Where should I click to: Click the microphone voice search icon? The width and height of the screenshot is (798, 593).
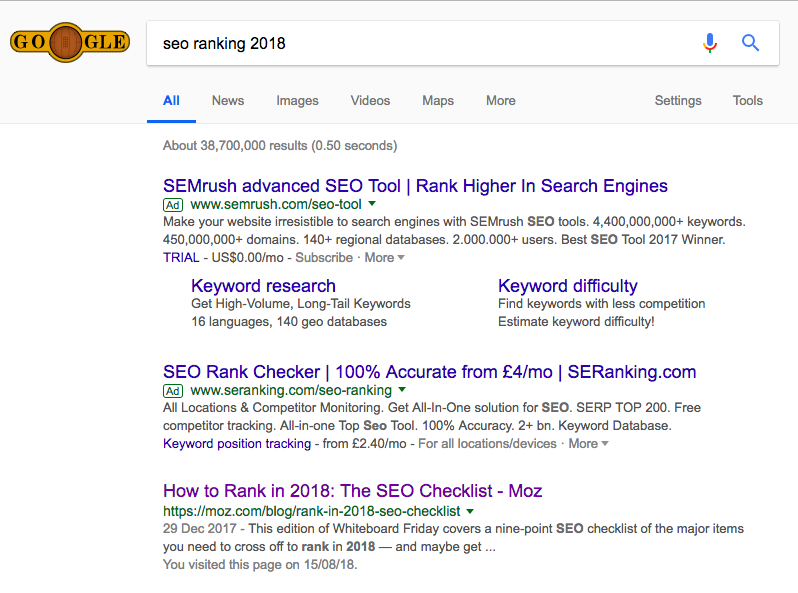(x=710, y=43)
